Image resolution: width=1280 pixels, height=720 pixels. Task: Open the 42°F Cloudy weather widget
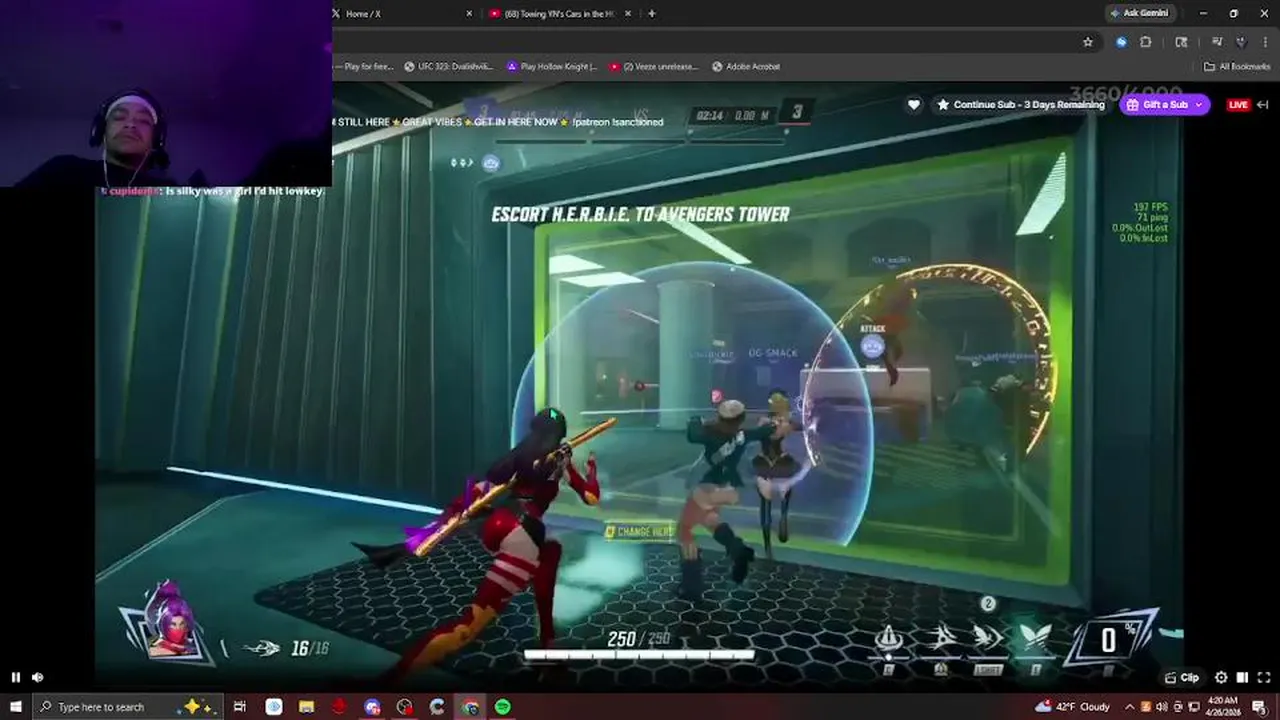tap(1072, 707)
